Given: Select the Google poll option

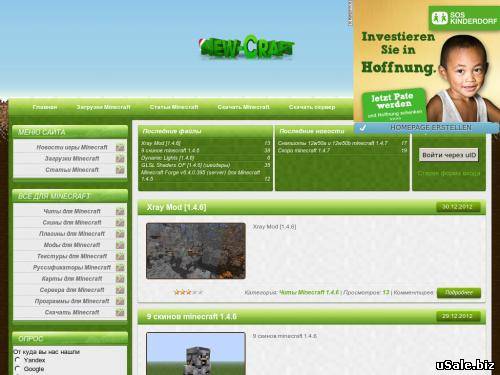Looking at the screenshot, I should click(x=18, y=369).
